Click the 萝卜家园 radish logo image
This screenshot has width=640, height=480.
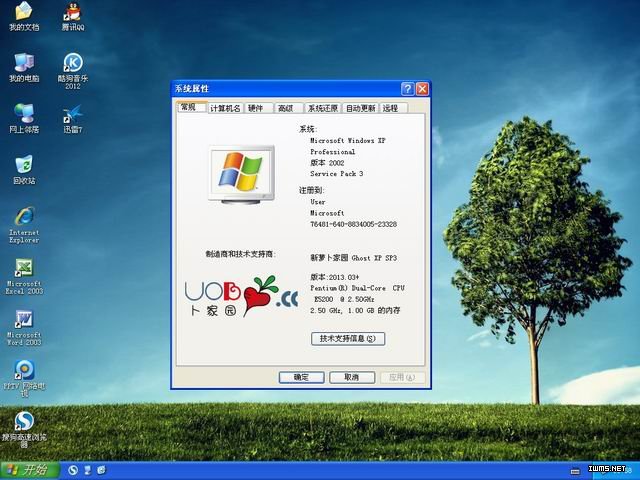click(241, 296)
